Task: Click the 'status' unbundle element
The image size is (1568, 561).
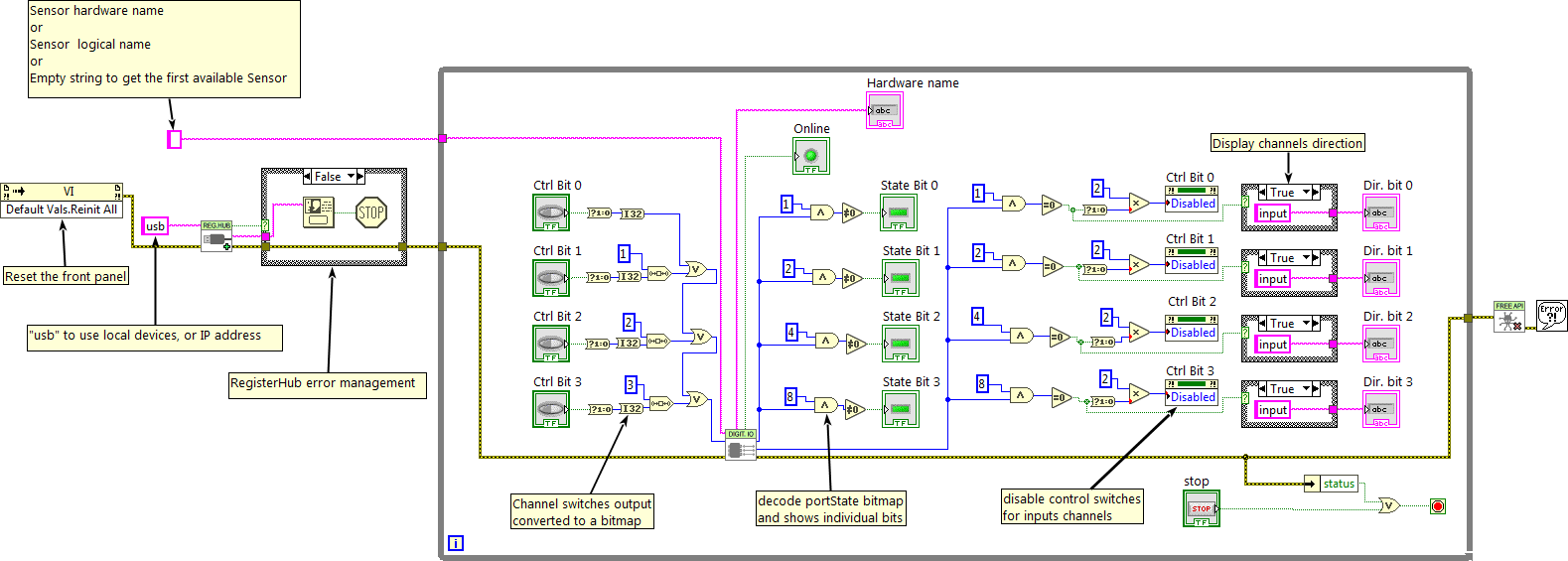Action: 1338,484
